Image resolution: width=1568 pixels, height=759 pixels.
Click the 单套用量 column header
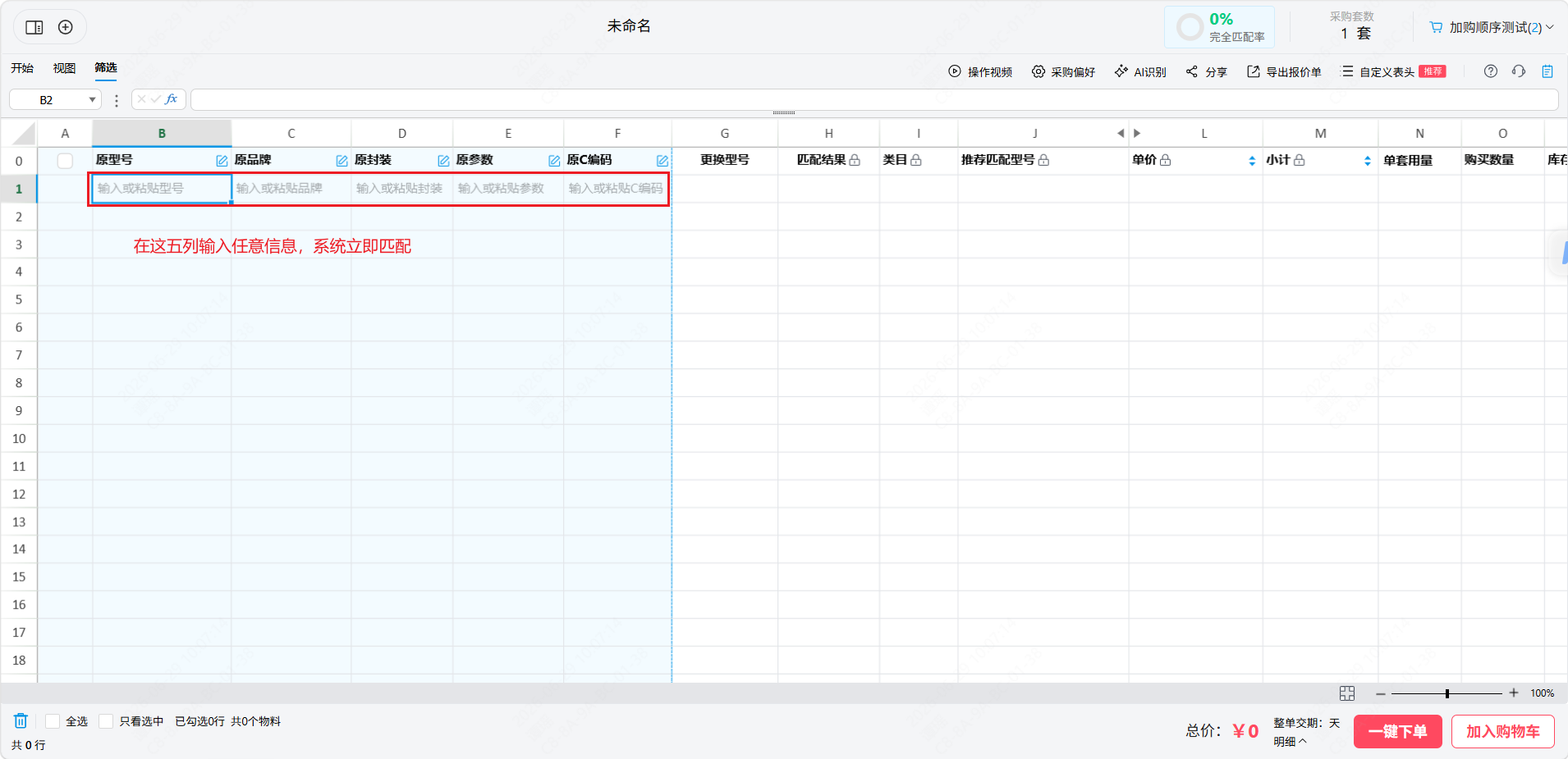tap(1419, 160)
